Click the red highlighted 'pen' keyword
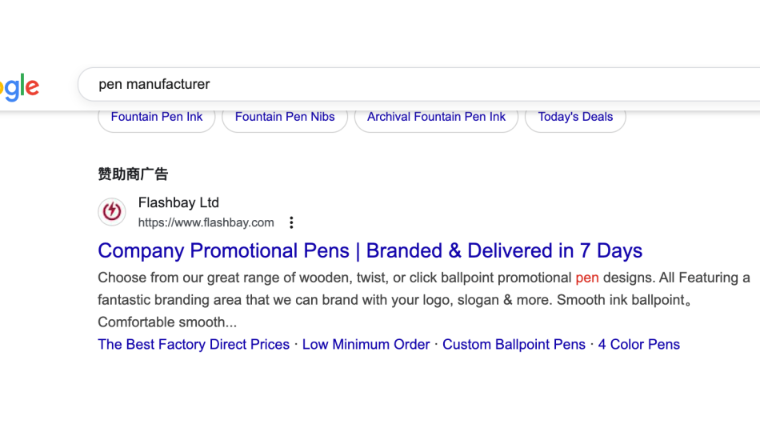 588,277
